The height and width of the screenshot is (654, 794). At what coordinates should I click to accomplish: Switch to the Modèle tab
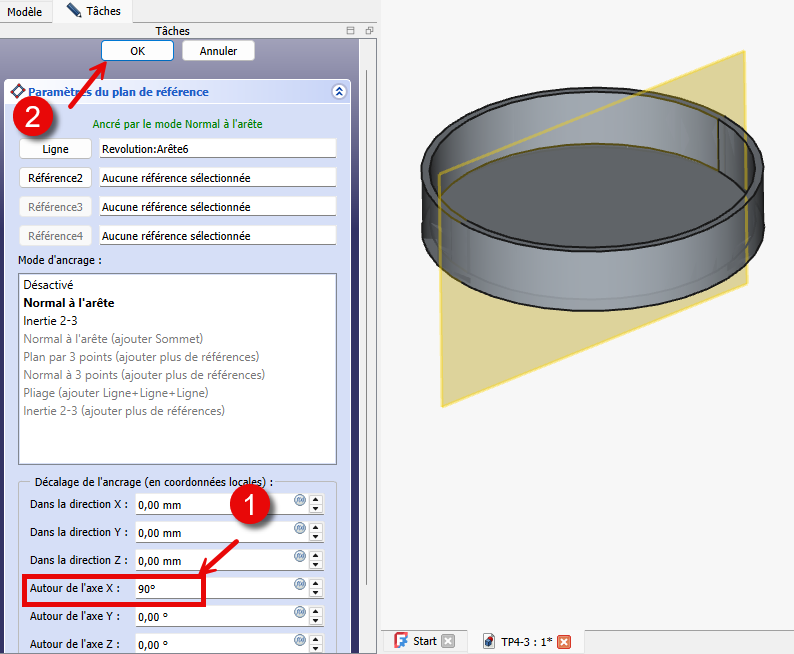tap(25, 11)
